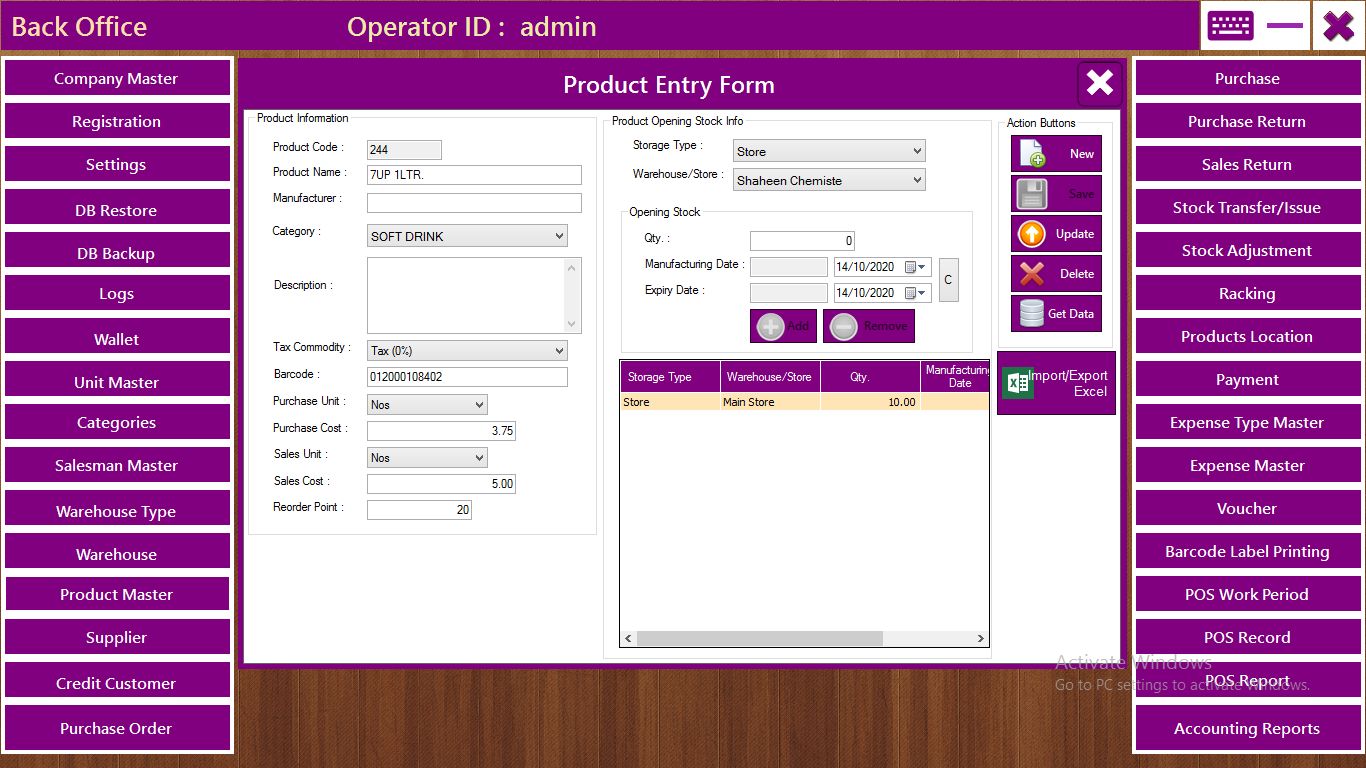Click the Get Data database icon
The width and height of the screenshot is (1366, 768).
click(x=1056, y=314)
